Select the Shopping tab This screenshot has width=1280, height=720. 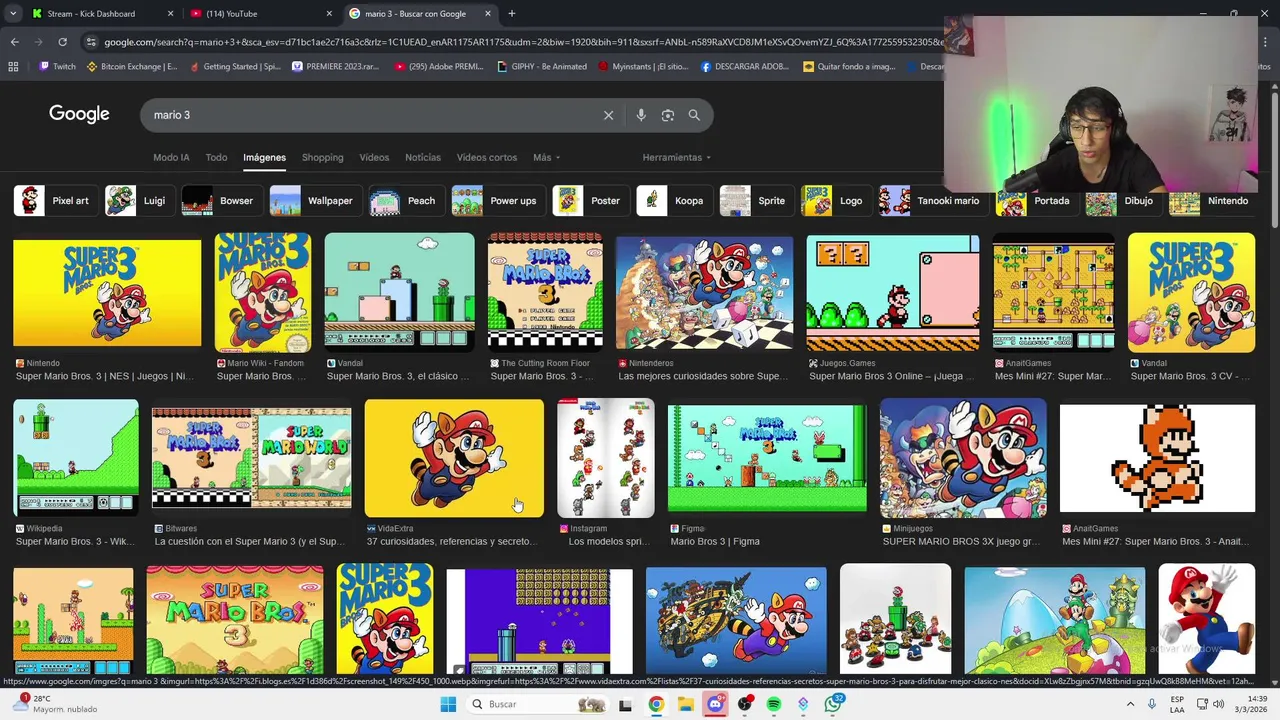[322, 157]
